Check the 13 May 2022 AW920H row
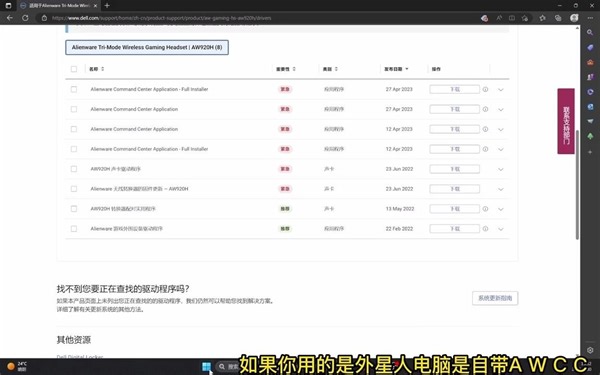The height and width of the screenshot is (375, 600). pyautogui.click(x=74, y=209)
